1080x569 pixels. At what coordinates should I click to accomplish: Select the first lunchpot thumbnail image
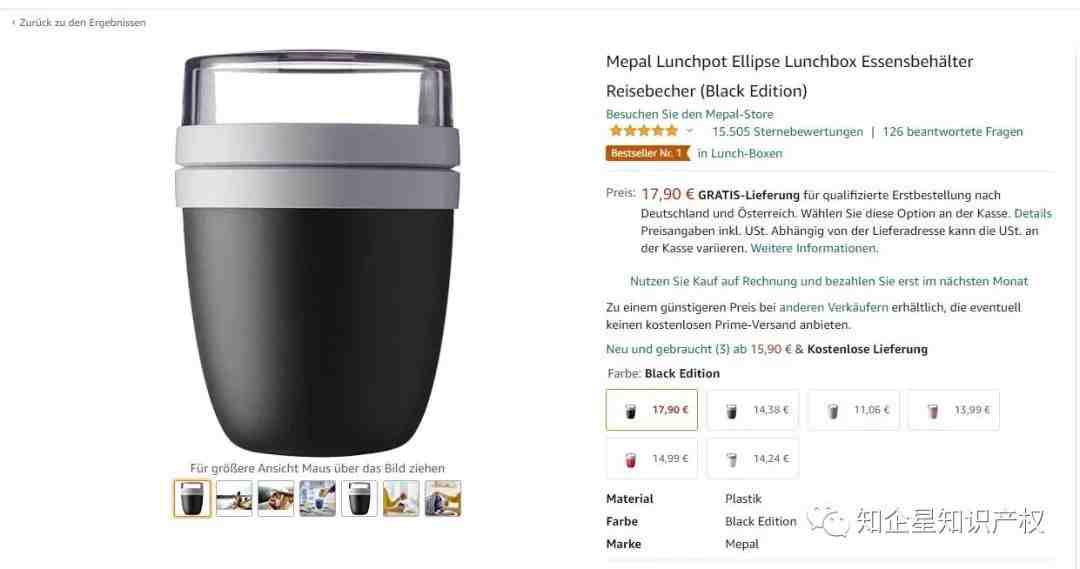point(192,498)
